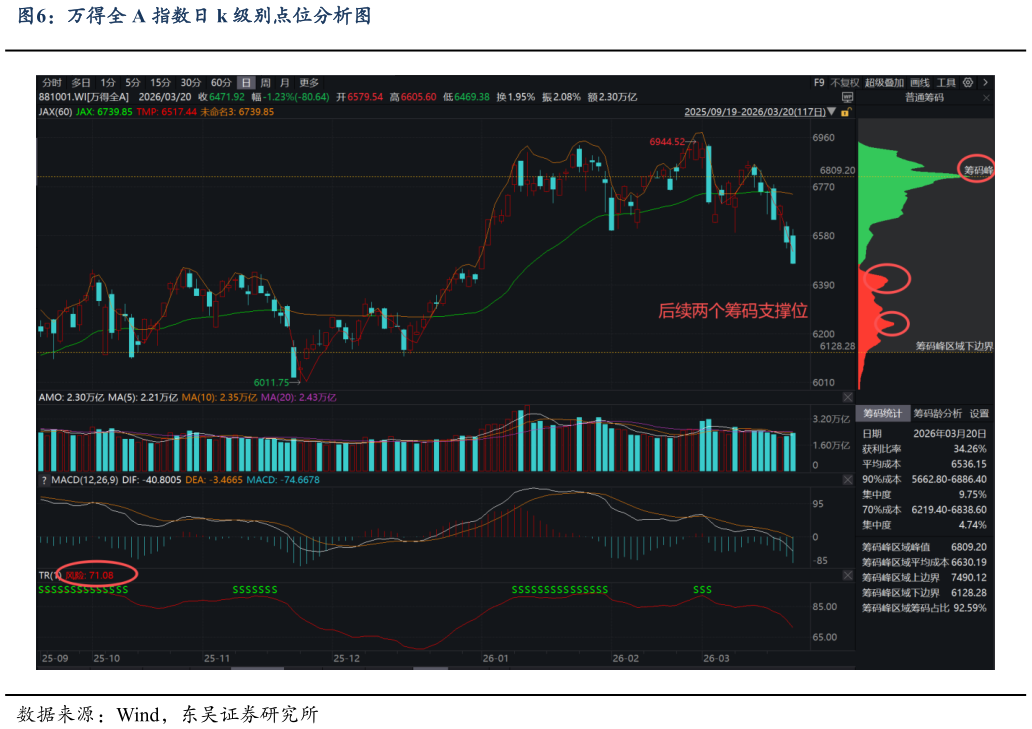The height and width of the screenshot is (729, 1032).
Task: Close the MACD indicator sub-chart
Action: [848, 481]
